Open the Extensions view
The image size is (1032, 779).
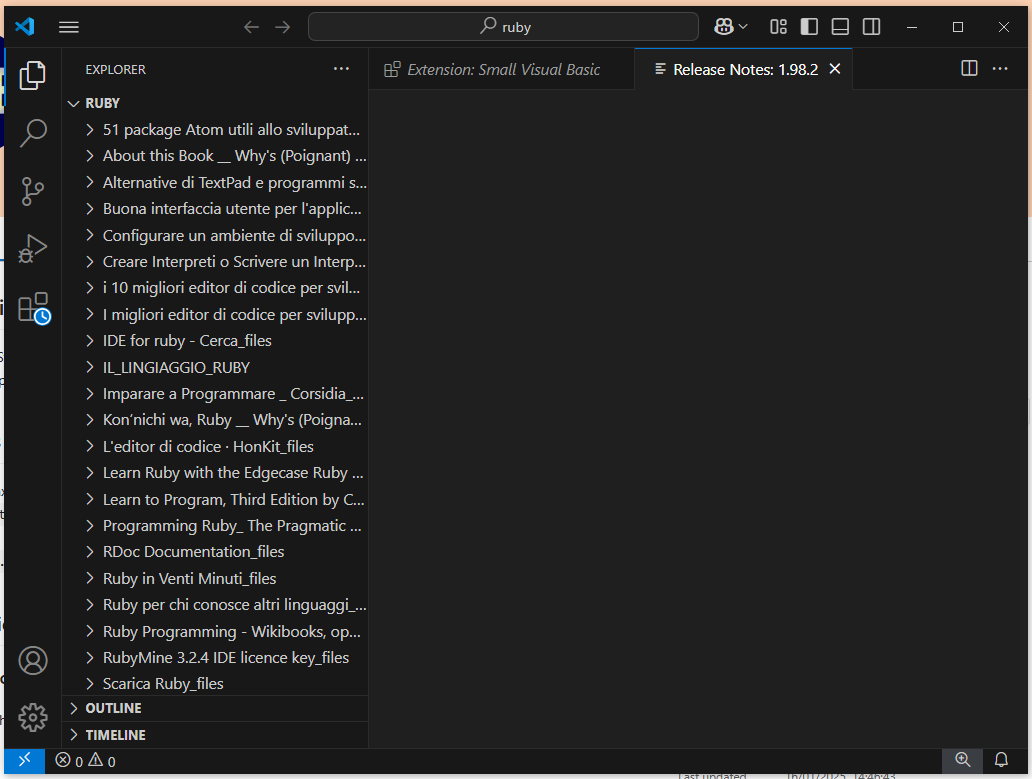pos(34,308)
